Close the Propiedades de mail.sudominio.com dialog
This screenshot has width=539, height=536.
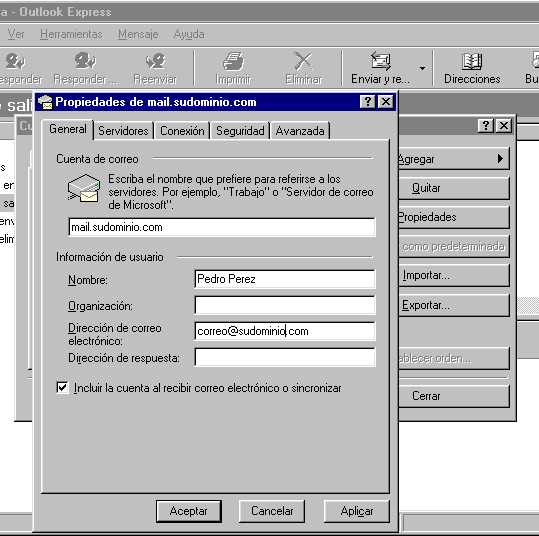(x=386, y=102)
